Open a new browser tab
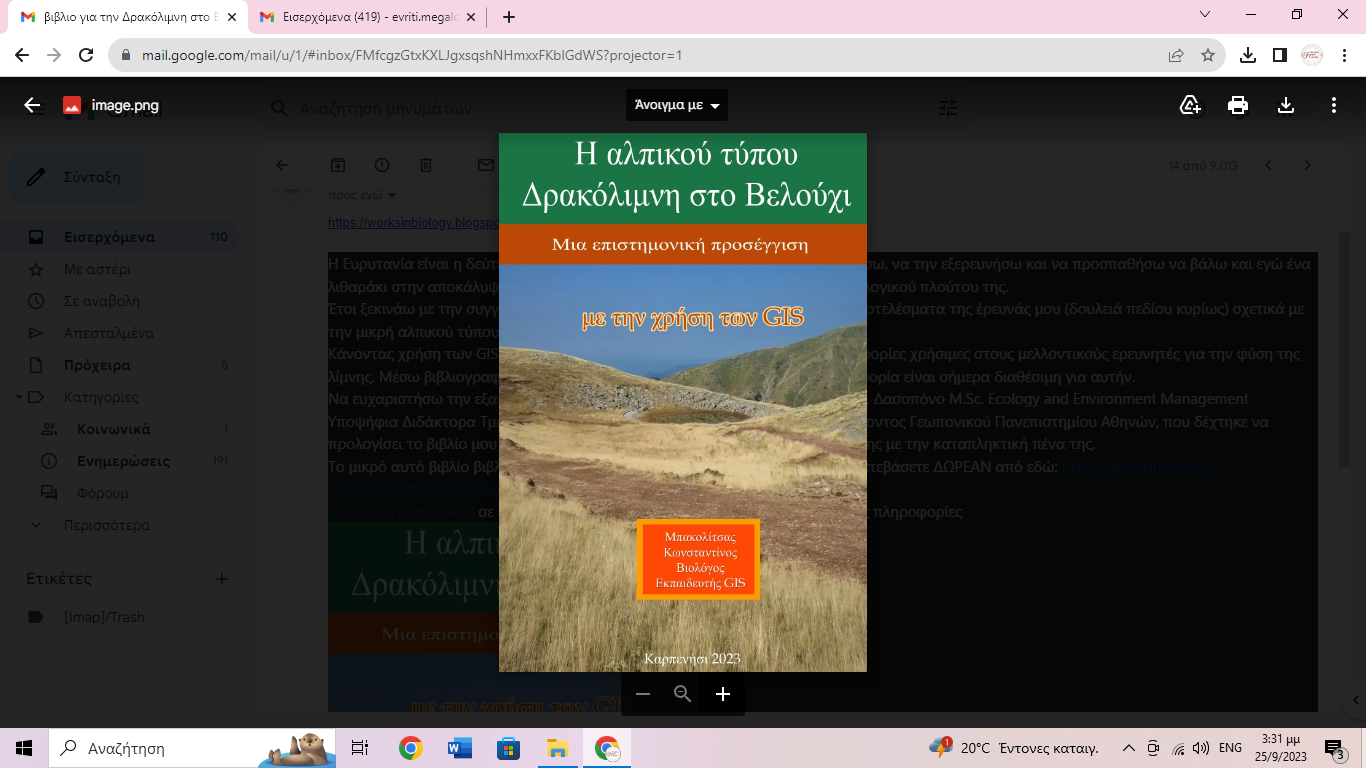1366x768 pixels. click(509, 17)
